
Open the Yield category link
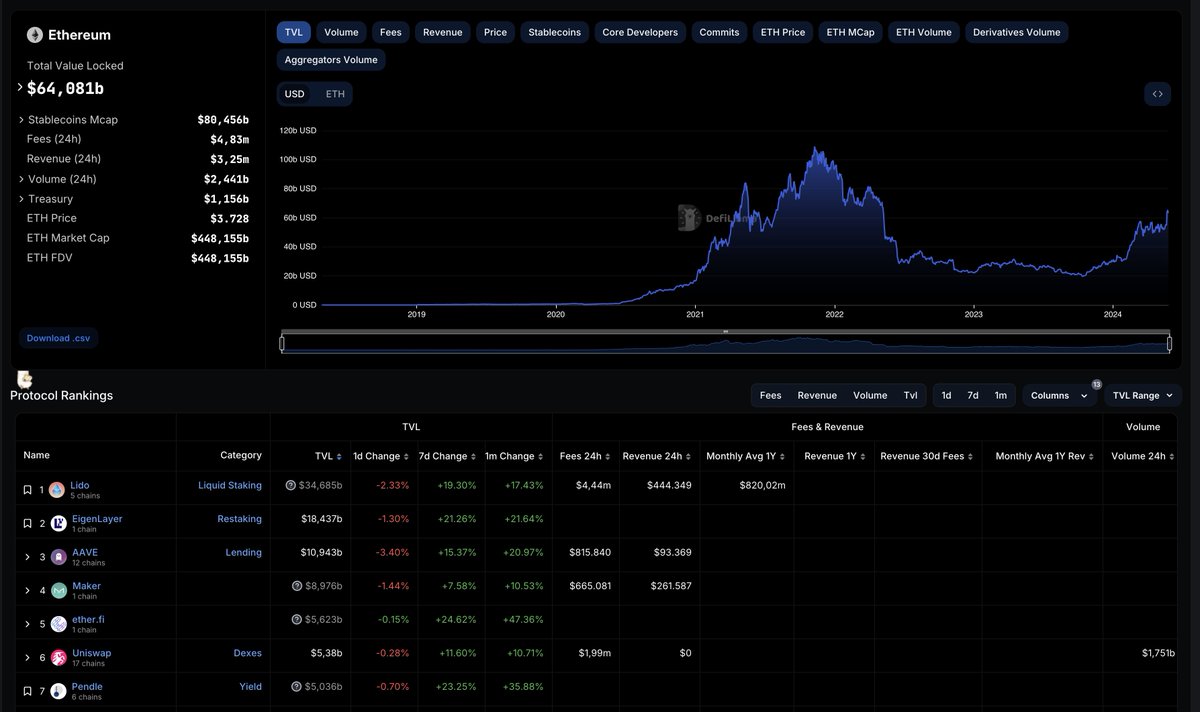pos(250,687)
